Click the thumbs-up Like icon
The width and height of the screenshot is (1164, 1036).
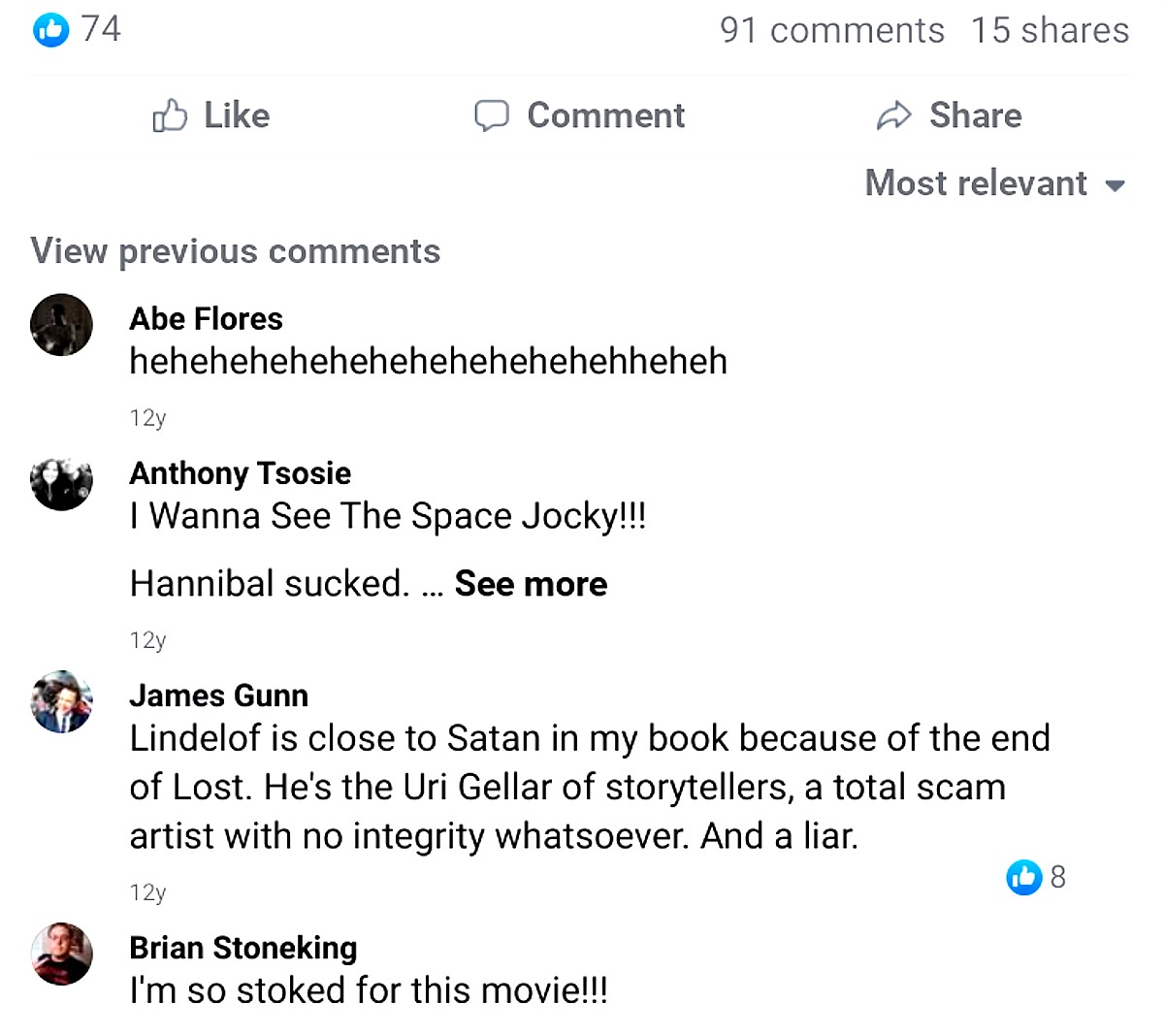(x=170, y=115)
